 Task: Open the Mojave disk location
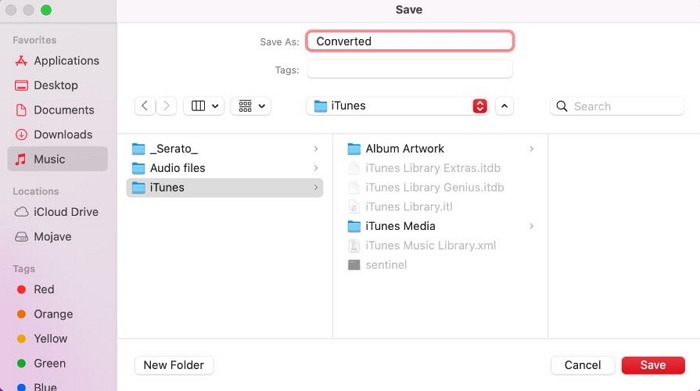57,237
